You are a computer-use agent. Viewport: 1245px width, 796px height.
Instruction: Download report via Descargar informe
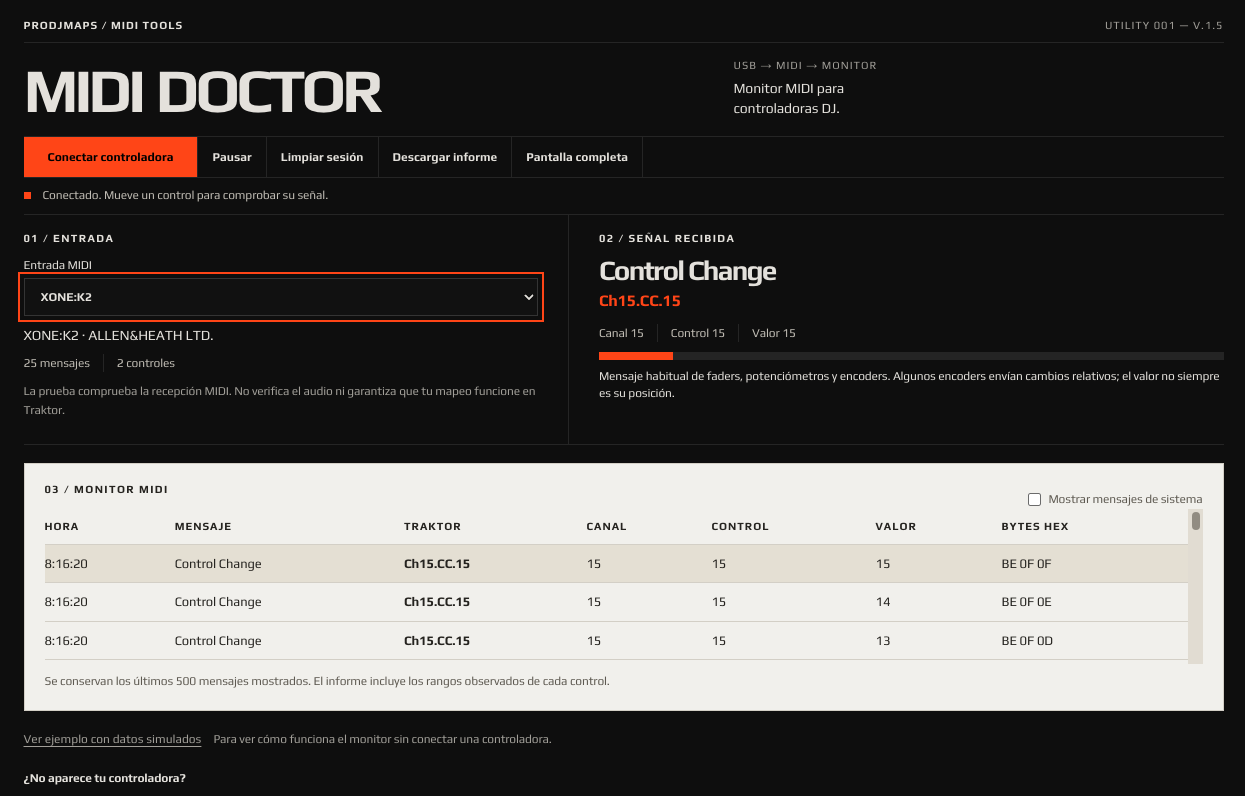444,157
